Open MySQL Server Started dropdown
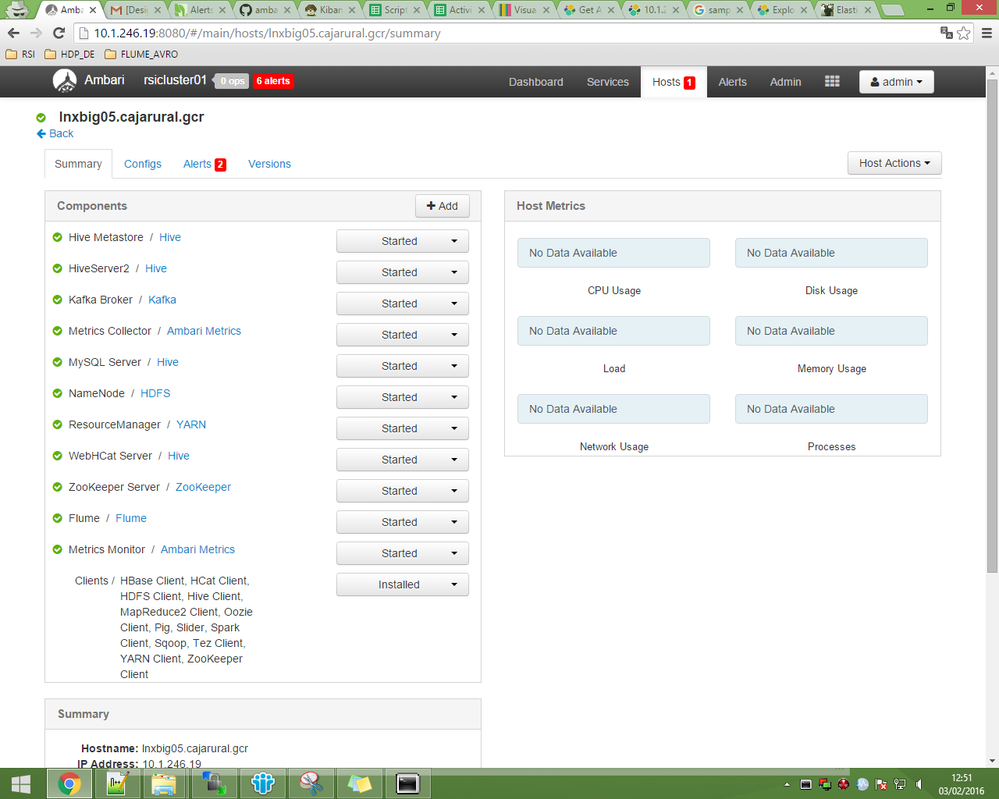Viewport: 999px width, 799px height. [x=403, y=366]
